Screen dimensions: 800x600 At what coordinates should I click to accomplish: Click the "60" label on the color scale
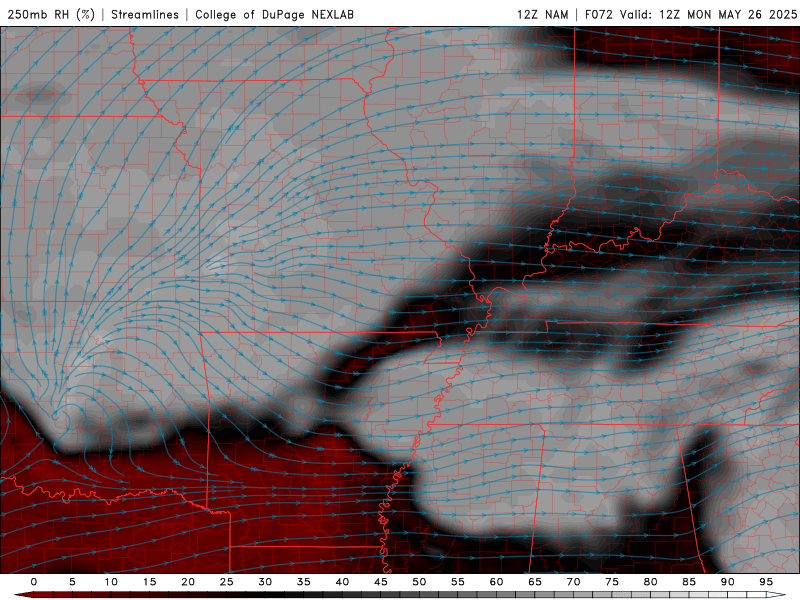click(496, 582)
